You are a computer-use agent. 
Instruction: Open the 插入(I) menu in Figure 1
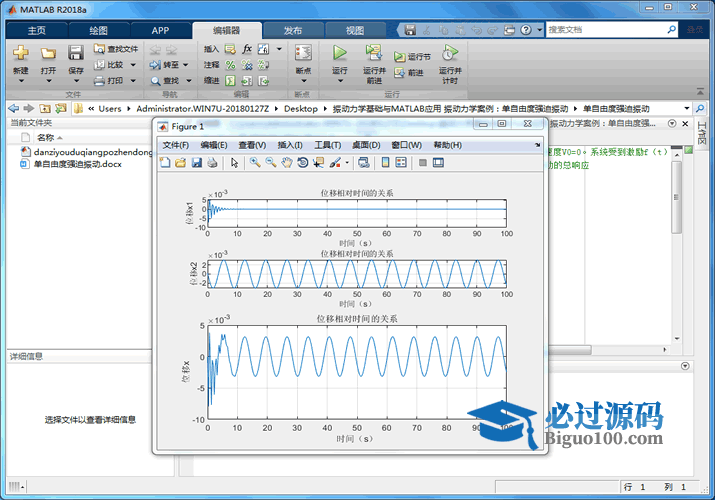290,145
